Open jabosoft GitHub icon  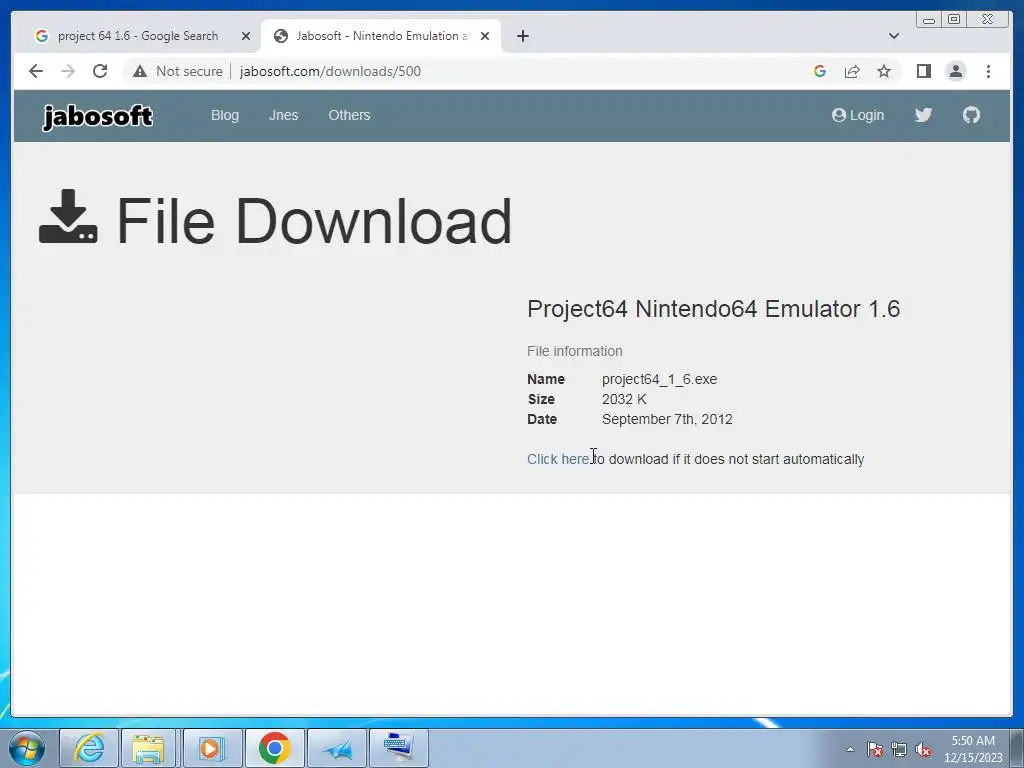(x=971, y=115)
